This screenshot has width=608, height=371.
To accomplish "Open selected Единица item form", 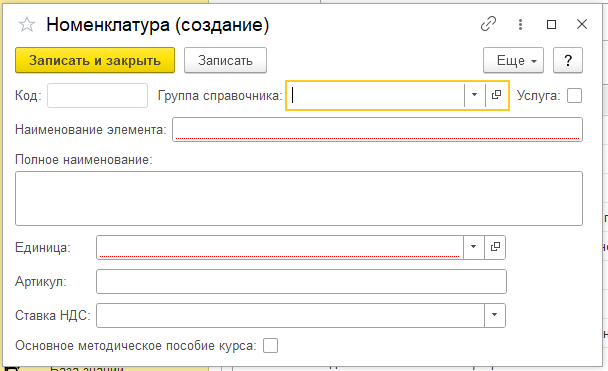I will pos(495,247).
